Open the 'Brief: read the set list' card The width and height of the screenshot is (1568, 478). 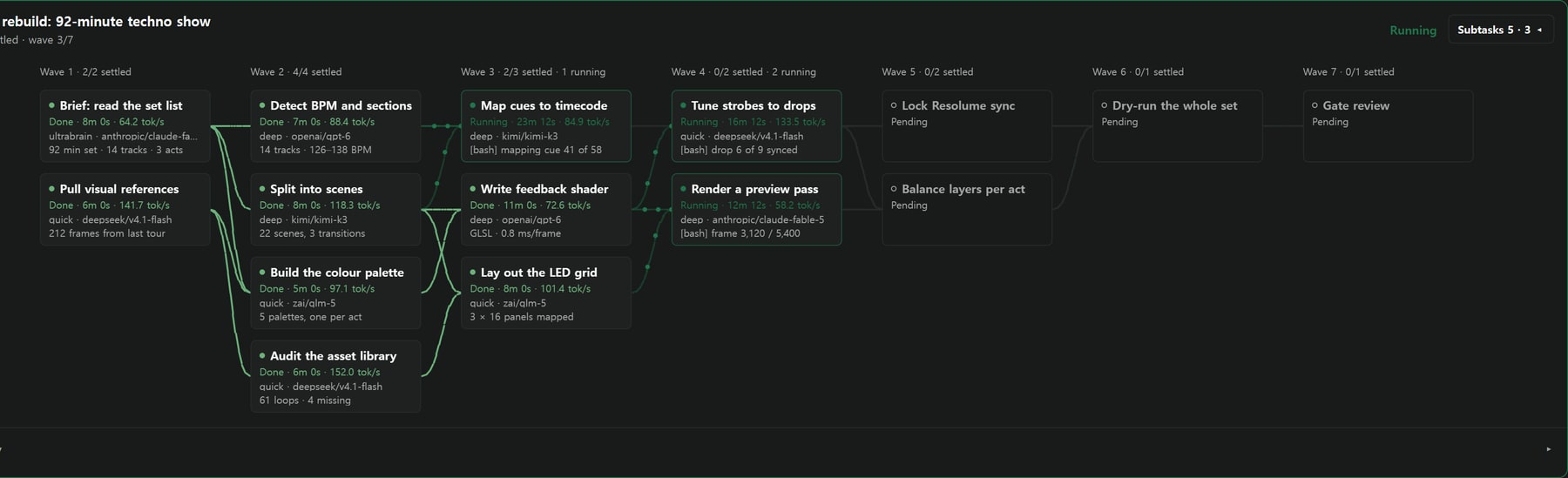[x=125, y=126]
